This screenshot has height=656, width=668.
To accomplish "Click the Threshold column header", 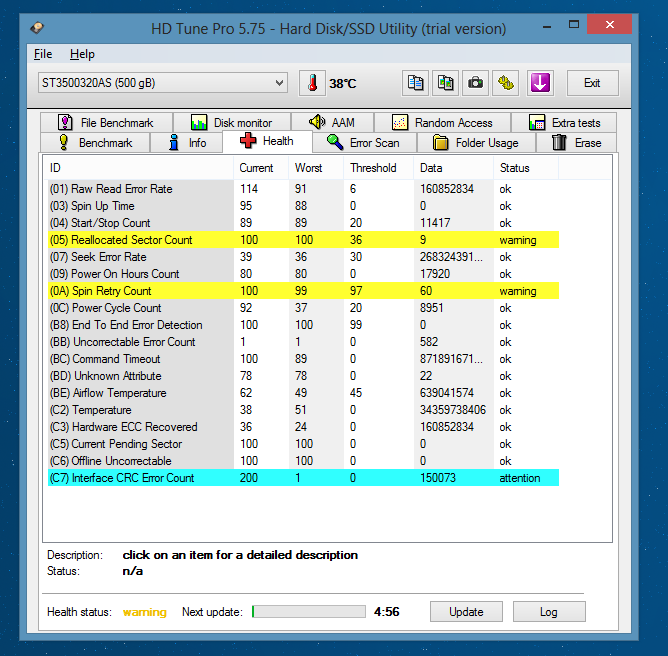I will coord(378,168).
